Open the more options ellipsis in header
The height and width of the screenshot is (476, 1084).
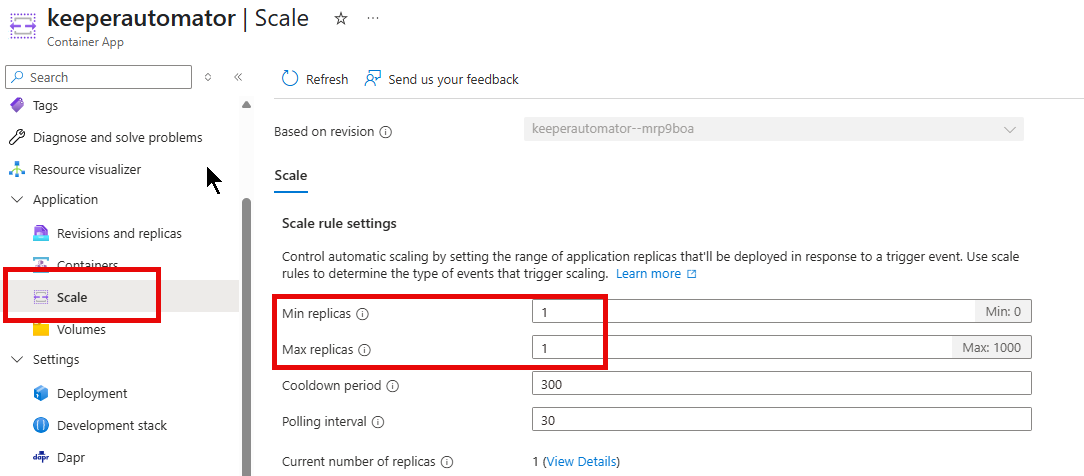pyautogui.click(x=373, y=19)
